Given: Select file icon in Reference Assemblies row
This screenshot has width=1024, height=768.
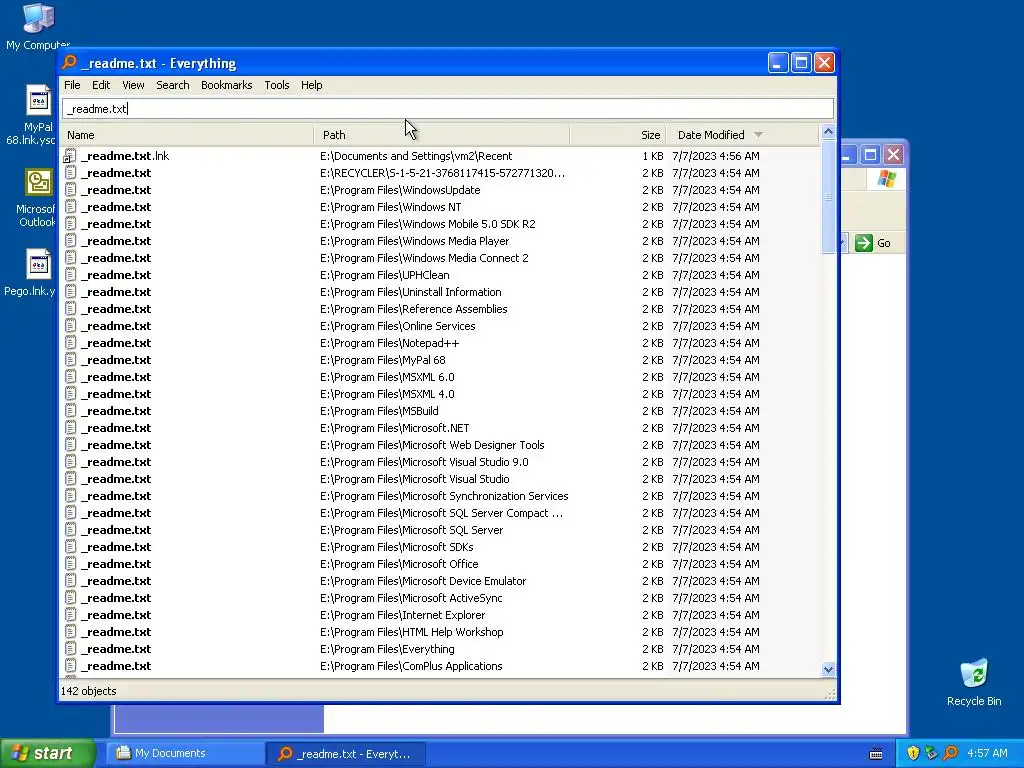Looking at the screenshot, I should [x=70, y=309].
